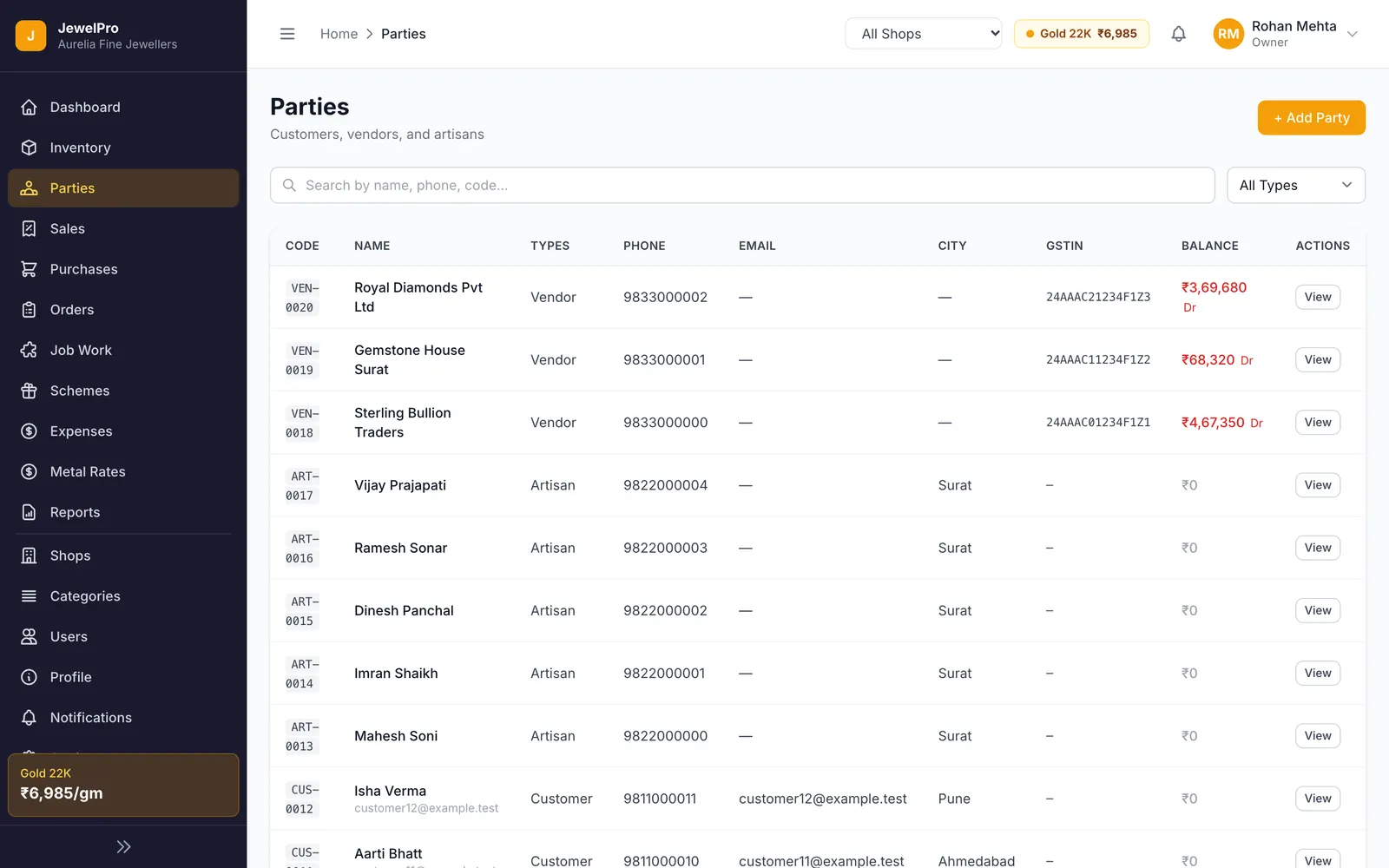Click the Users icon in sidebar
The width and height of the screenshot is (1389, 868).
coord(29,636)
